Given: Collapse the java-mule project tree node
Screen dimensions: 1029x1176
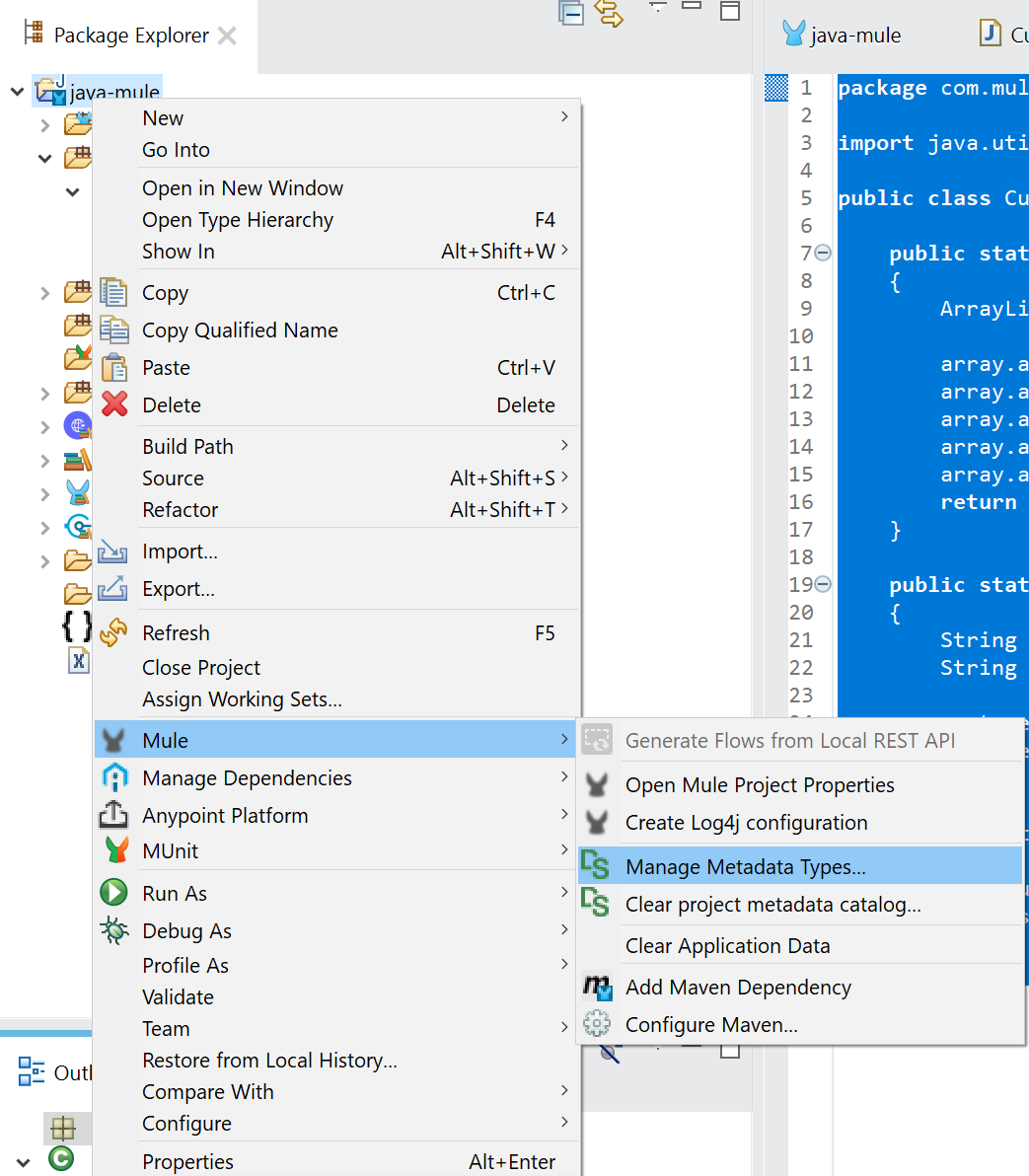Looking at the screenshot, I should [18, 93].
